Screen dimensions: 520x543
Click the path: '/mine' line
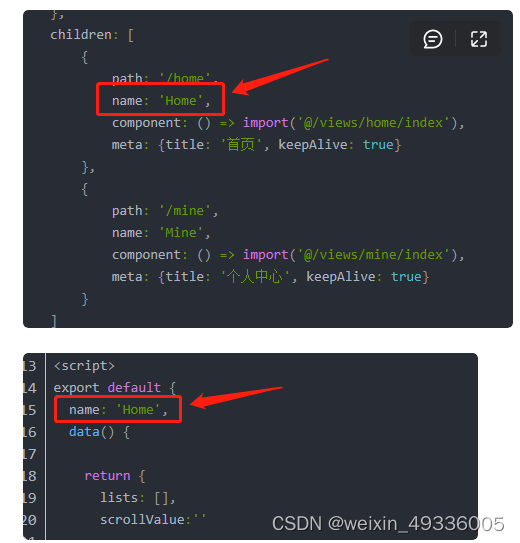(x=165, y=211)
